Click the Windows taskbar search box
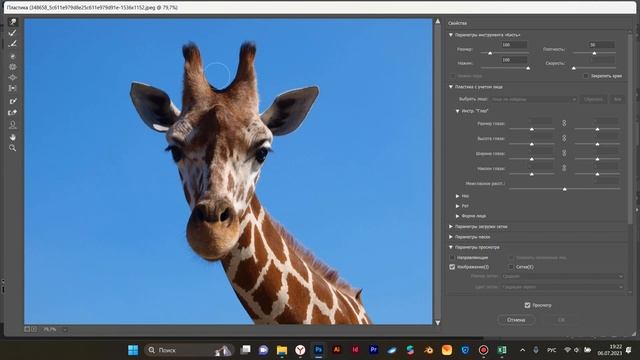Screen dimensions: 640x360 pyautogui.click(x=189, y=350)
